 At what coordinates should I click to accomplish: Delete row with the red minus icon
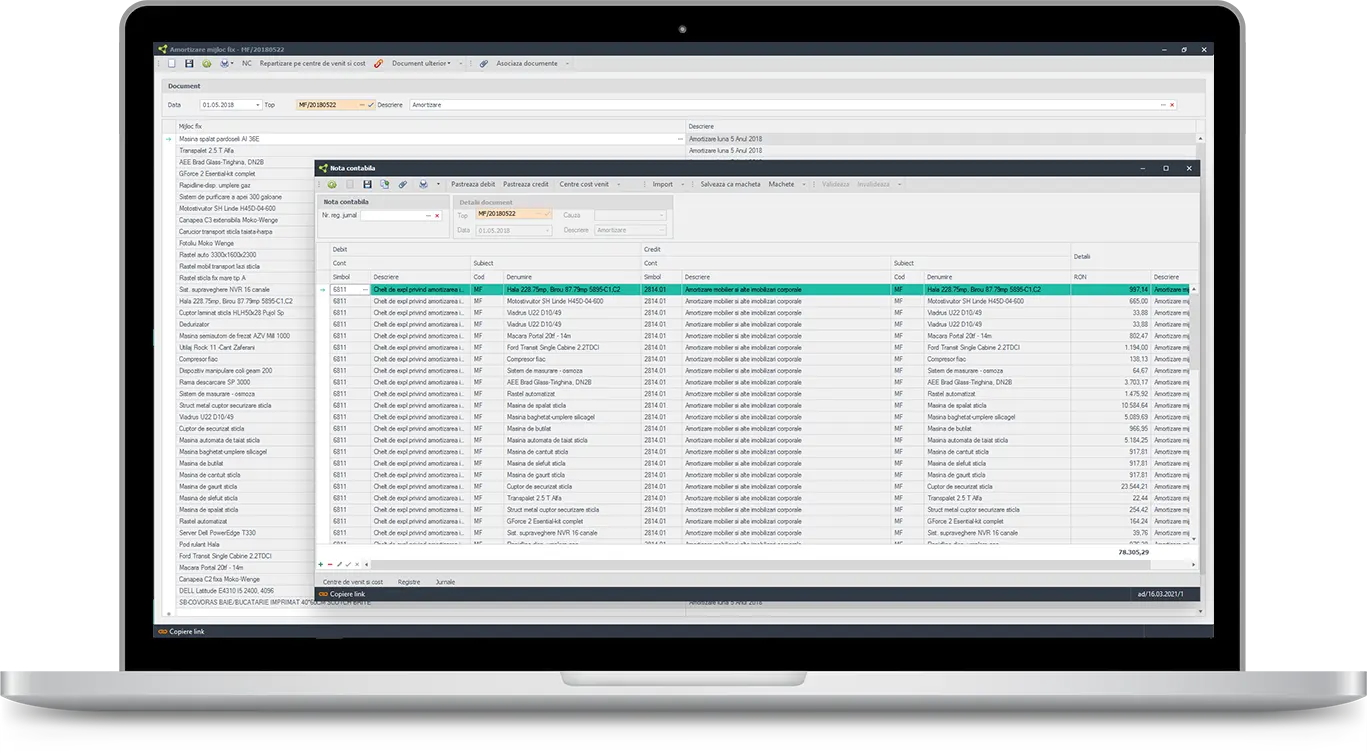pyautogui.click(x=330, y=564)
